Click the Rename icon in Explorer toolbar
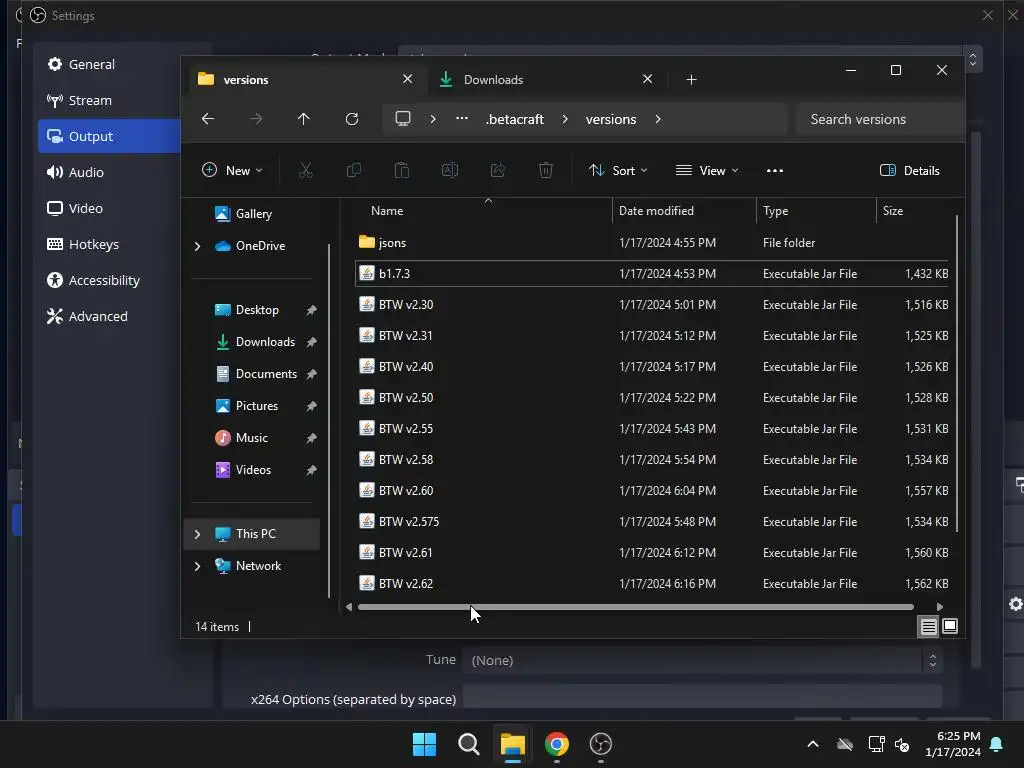1024x768 pixels. pos(449,170)
